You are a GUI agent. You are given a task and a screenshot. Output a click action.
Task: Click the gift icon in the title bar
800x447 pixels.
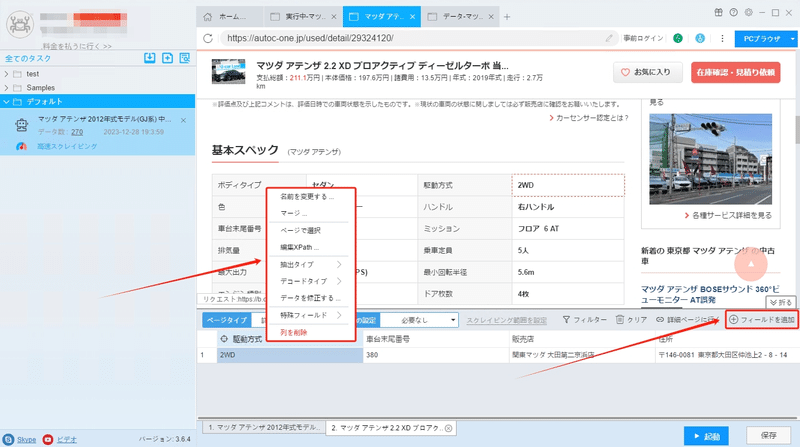pos(718,12)
